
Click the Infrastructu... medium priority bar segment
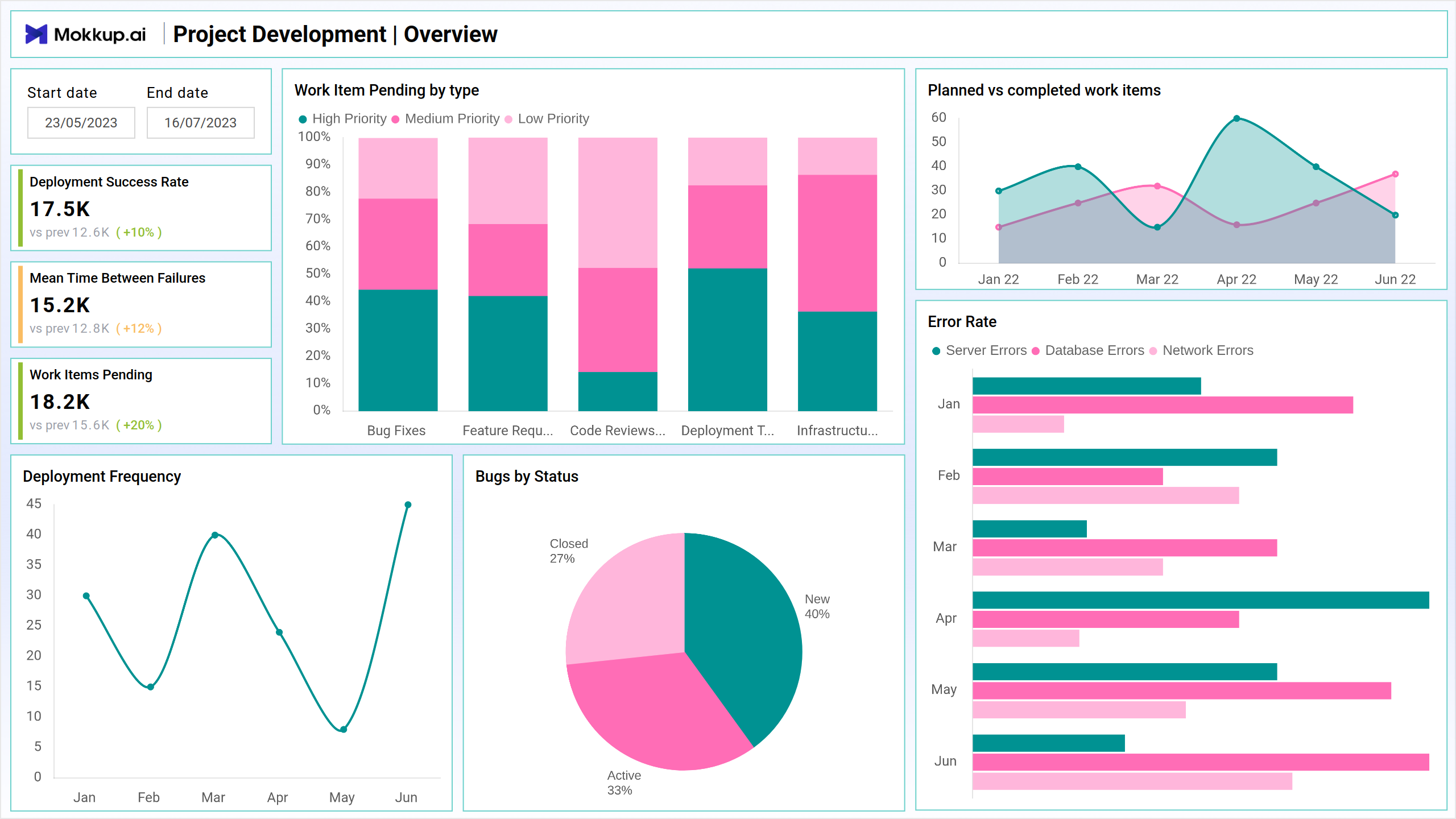[837, 243]
